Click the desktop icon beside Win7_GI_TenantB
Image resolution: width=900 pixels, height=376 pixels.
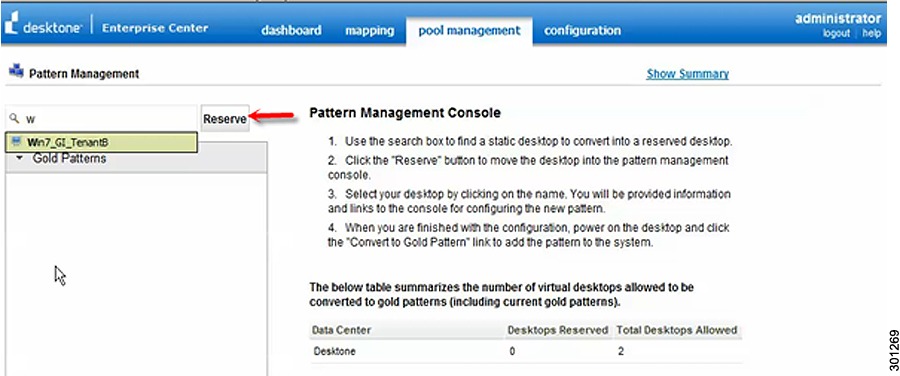(x=16, y=142)
